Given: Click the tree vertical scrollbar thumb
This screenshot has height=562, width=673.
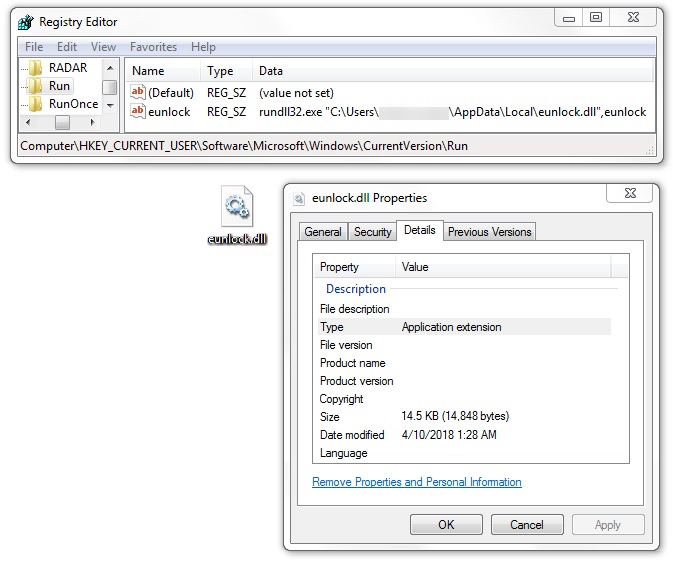Looking at the screenshot, I should point(110,87).
